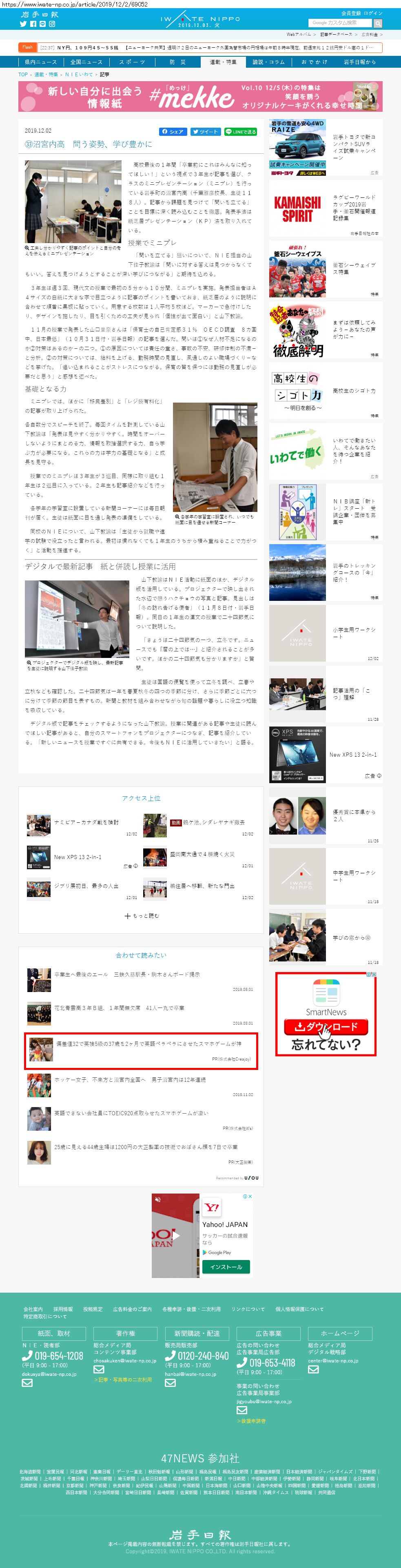Image resolution: width=401 pixels, height=1568 pixels.
Task: Open the Facebook icon in the header
Action: [x=33, y=24]
